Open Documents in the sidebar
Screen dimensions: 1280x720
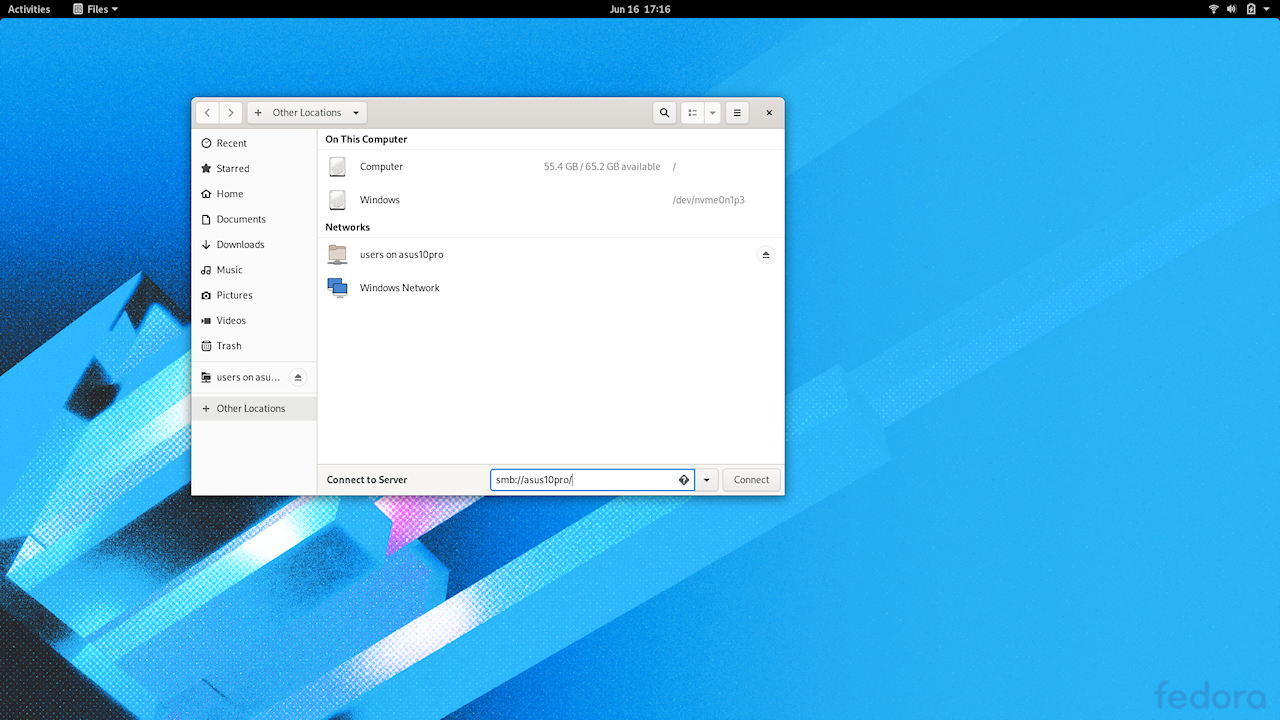click(254, 219)
